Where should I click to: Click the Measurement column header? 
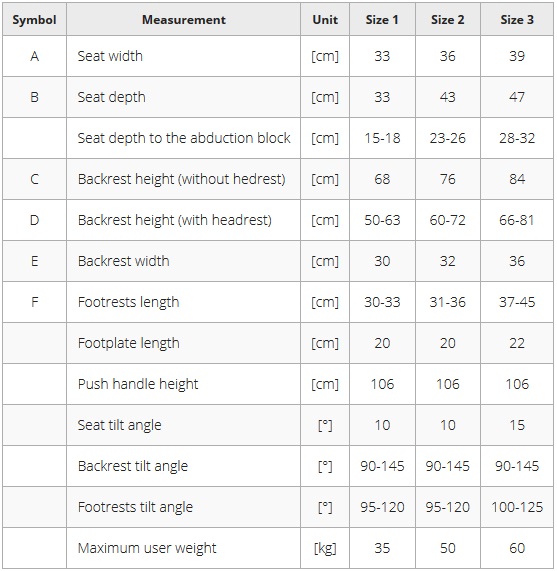tap(183, 20)
